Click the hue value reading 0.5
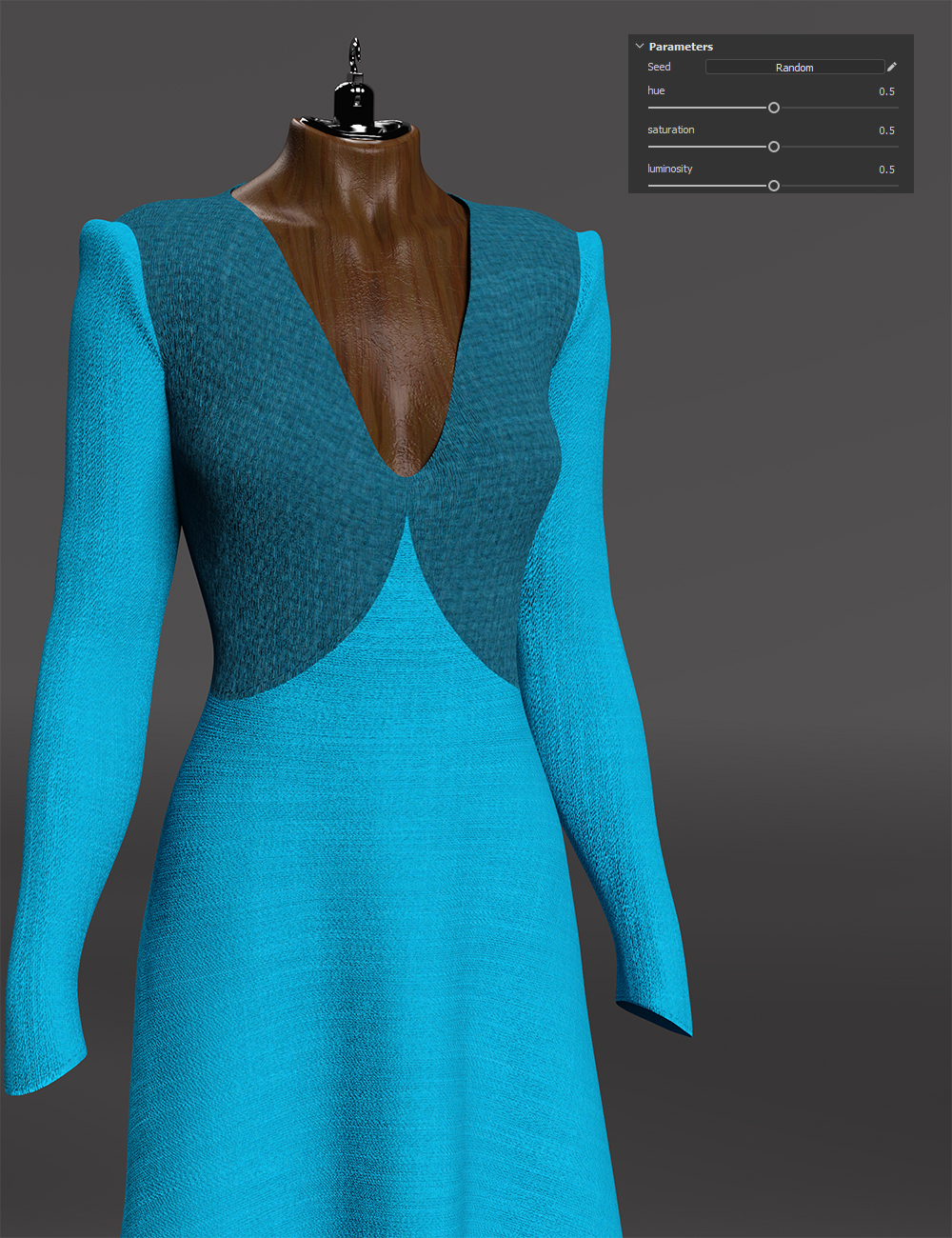 [x=886, y=91]
